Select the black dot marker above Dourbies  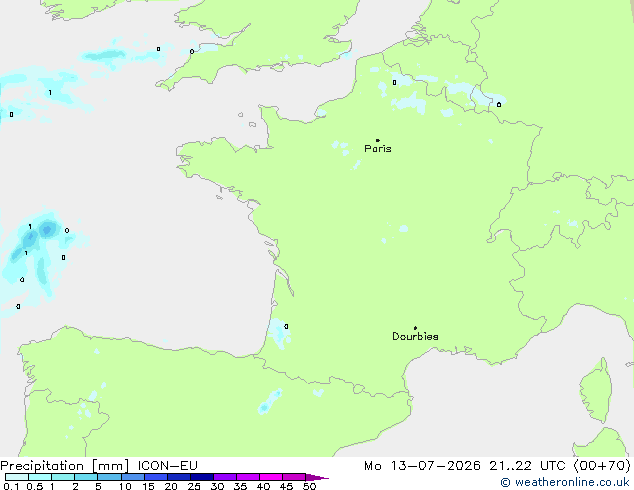[x=415, y=328]
